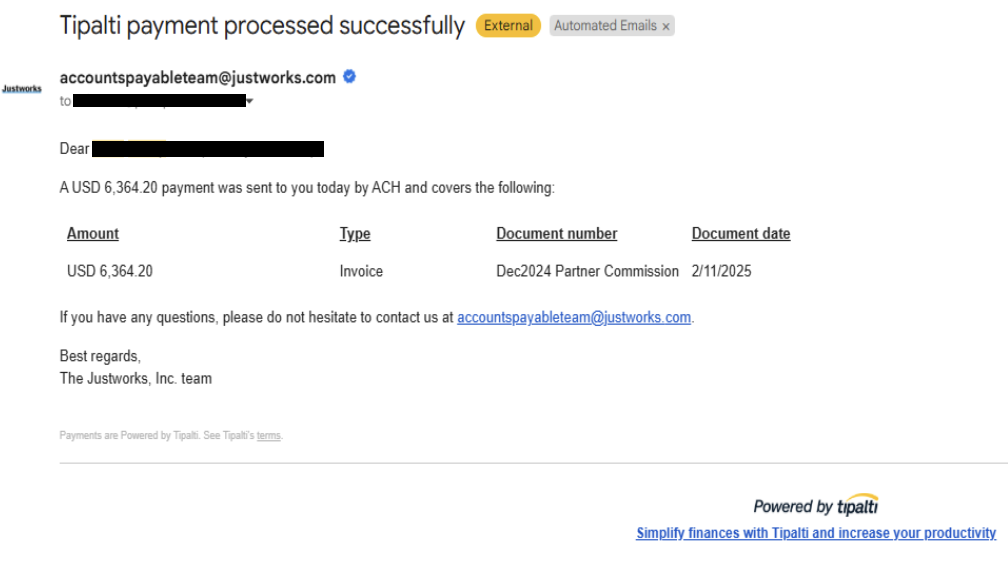Click the Invoice type cell

point(361,271)
